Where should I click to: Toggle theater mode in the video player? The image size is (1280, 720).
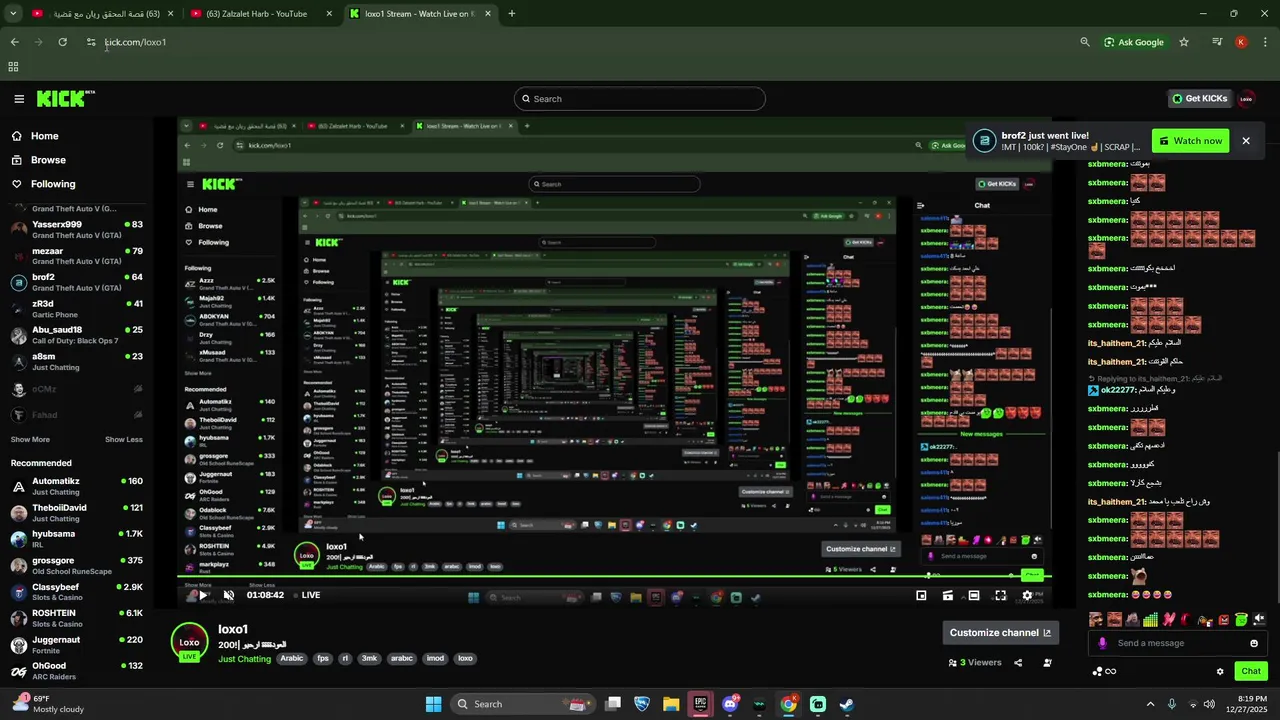tap(973, 595)
